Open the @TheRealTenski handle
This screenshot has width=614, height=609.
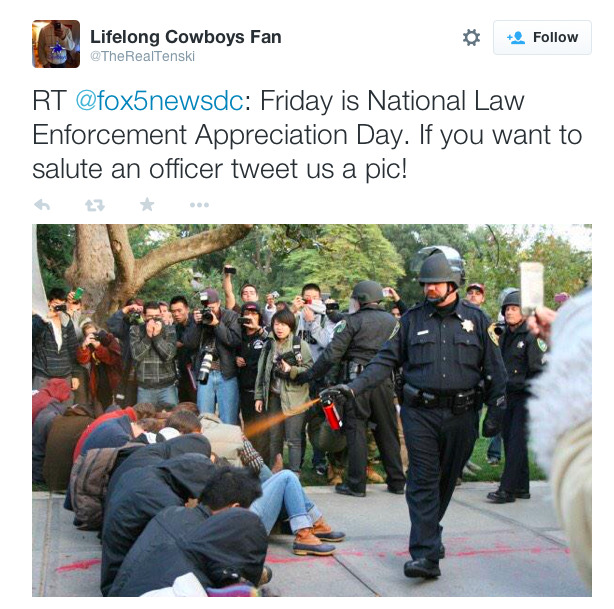pyautogui.click(x=143, y=56)
